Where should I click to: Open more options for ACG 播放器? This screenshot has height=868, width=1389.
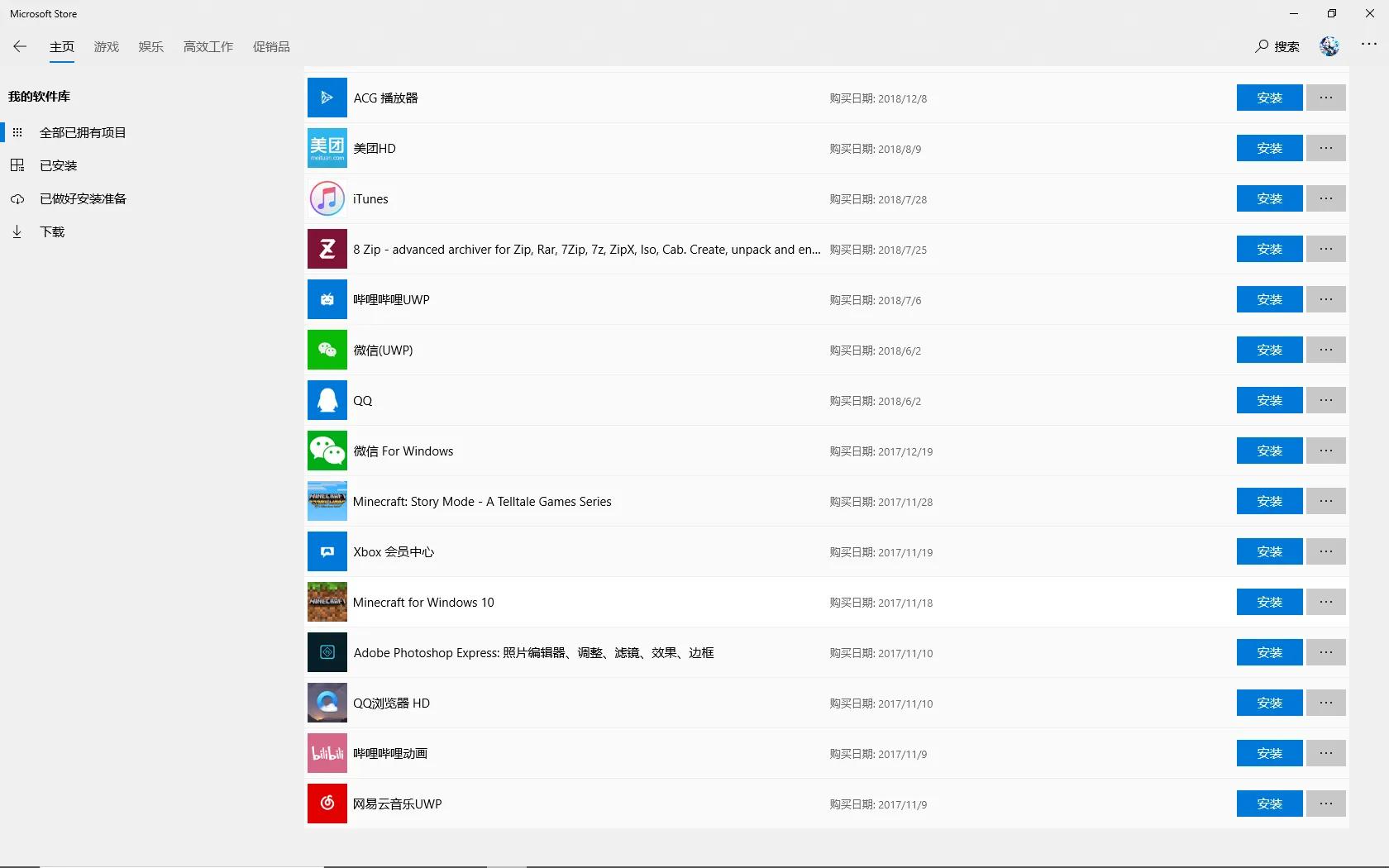(1326, 98)
